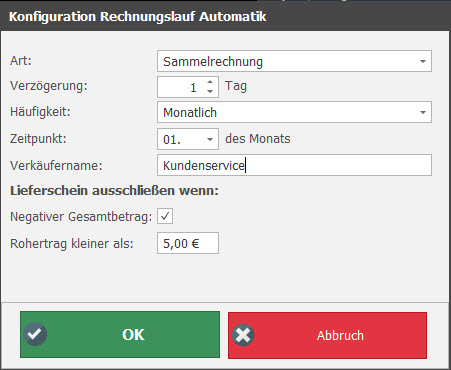This screenshot has height=370, width=451.
Task: Click the 01. value in the Zeitpunkt combo
Action: (172, 140)
